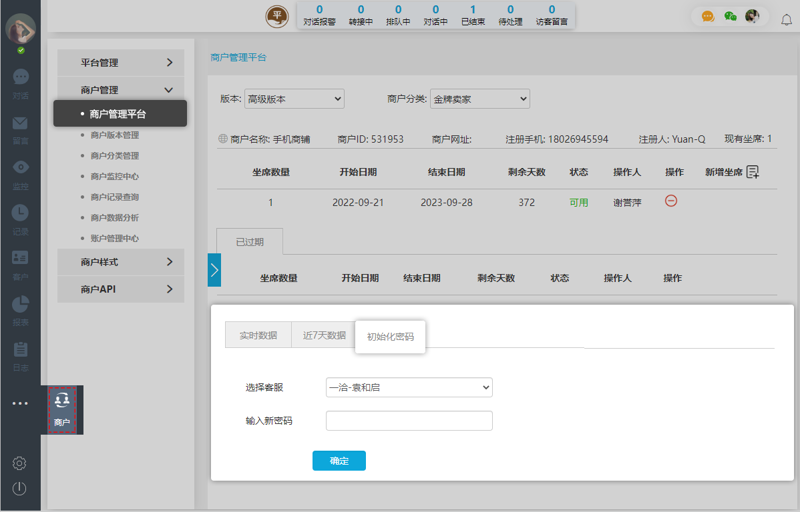Select 账户管理中心 menu item
Viewport: 800px width, 512px height.
[x=115, y=238]
